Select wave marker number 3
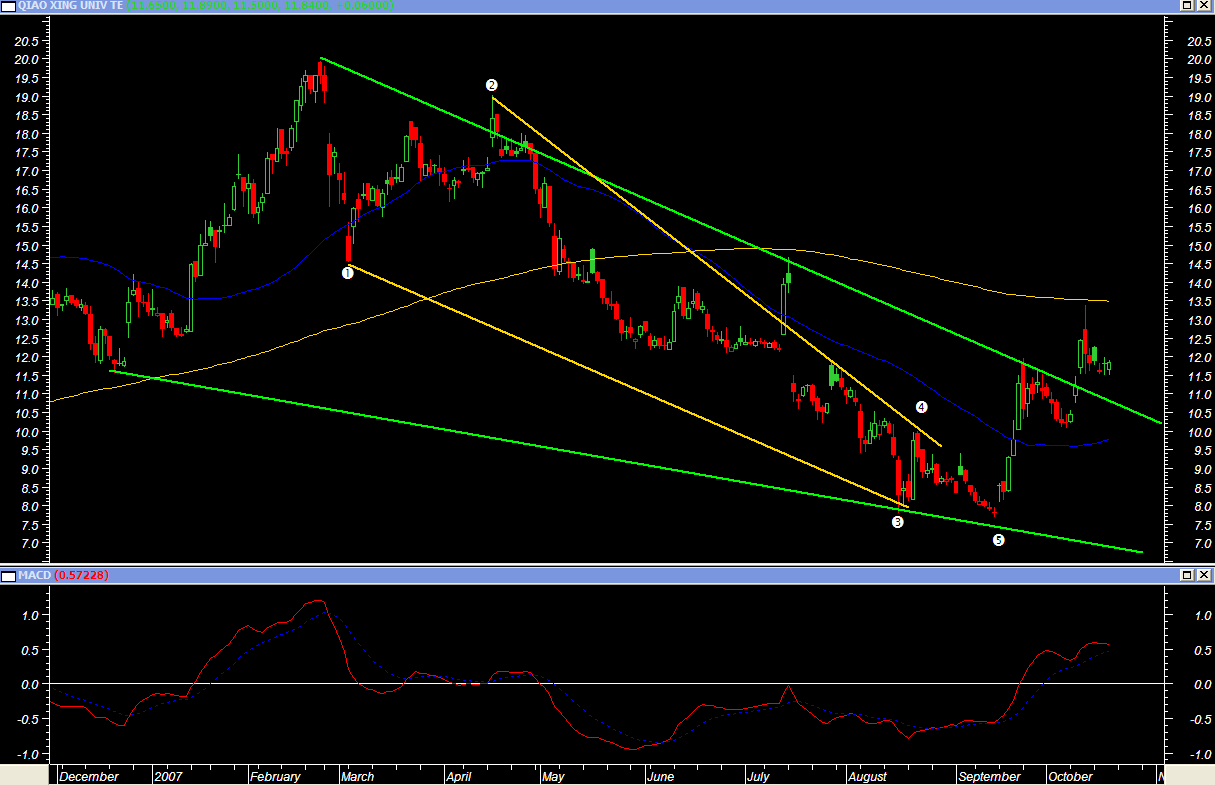This screenshot has height=785, width=1215. (x=897, y=522)
